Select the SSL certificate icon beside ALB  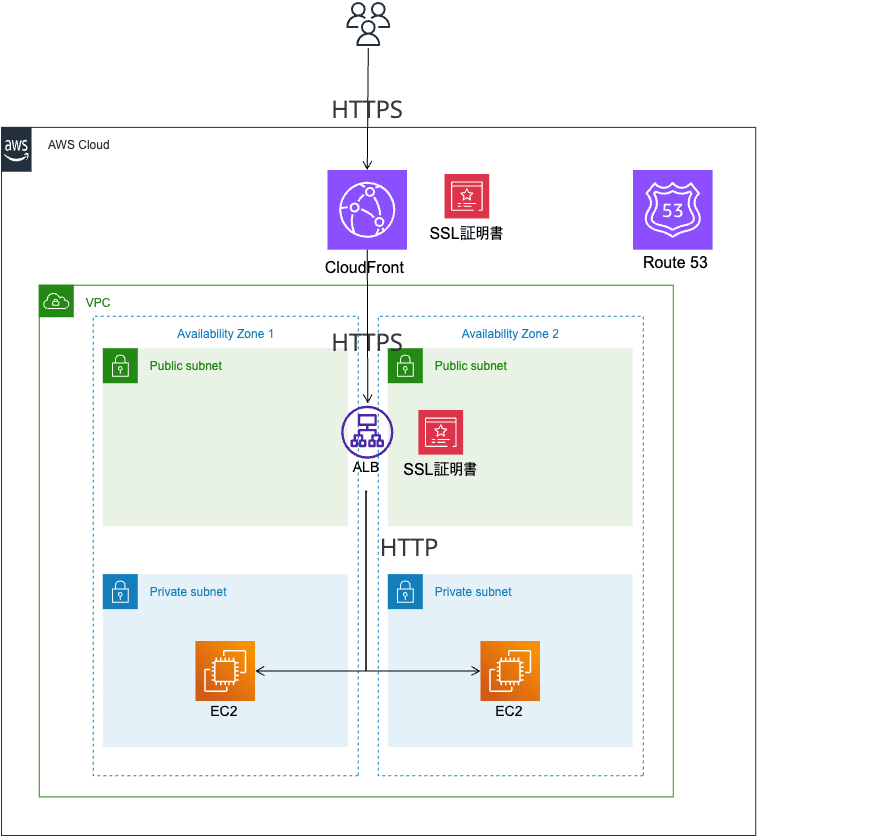coord(441,432)
